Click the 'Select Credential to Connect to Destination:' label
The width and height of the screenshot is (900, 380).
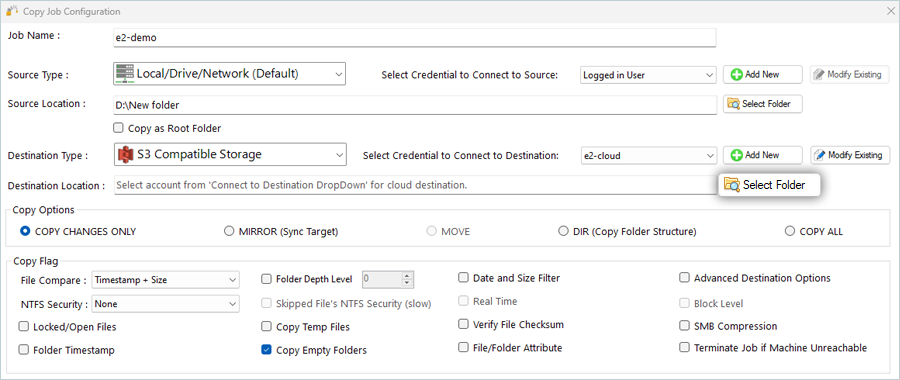[x=460, y=155]
